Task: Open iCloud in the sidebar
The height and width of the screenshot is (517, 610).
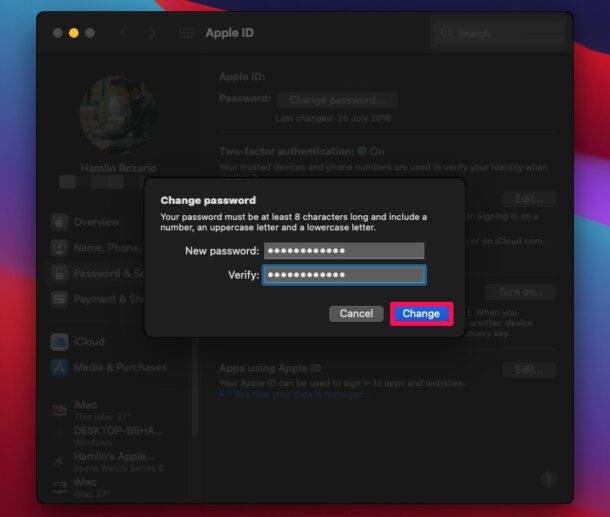Action: pyautogui.click(x=78, y=342)
